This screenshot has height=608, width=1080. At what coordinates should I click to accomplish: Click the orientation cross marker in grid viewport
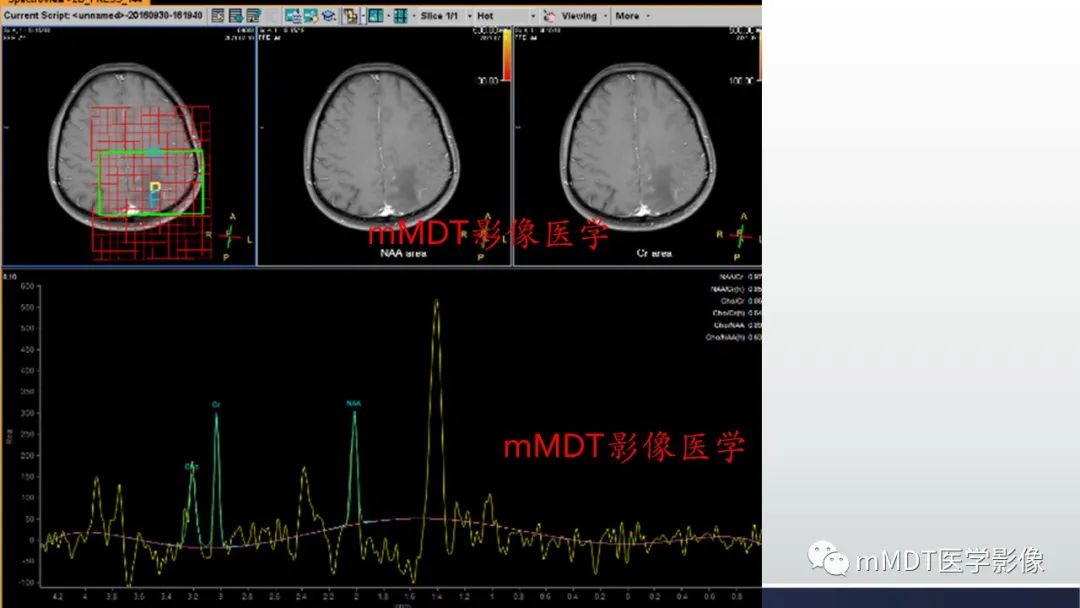click(x=229, y=237)
